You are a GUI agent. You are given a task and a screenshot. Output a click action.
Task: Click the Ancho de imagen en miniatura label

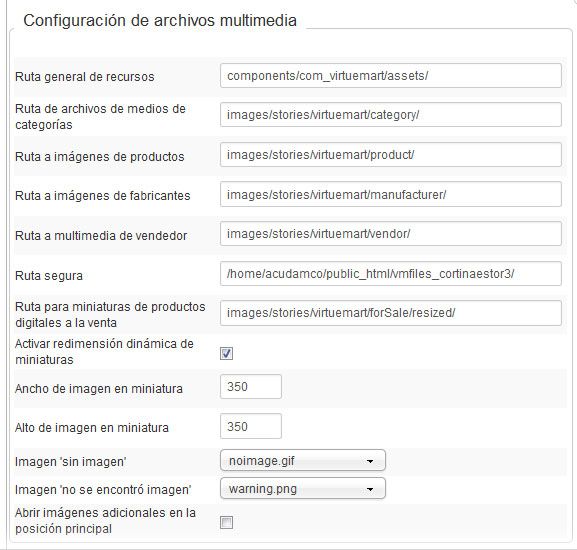coord(99,389)
